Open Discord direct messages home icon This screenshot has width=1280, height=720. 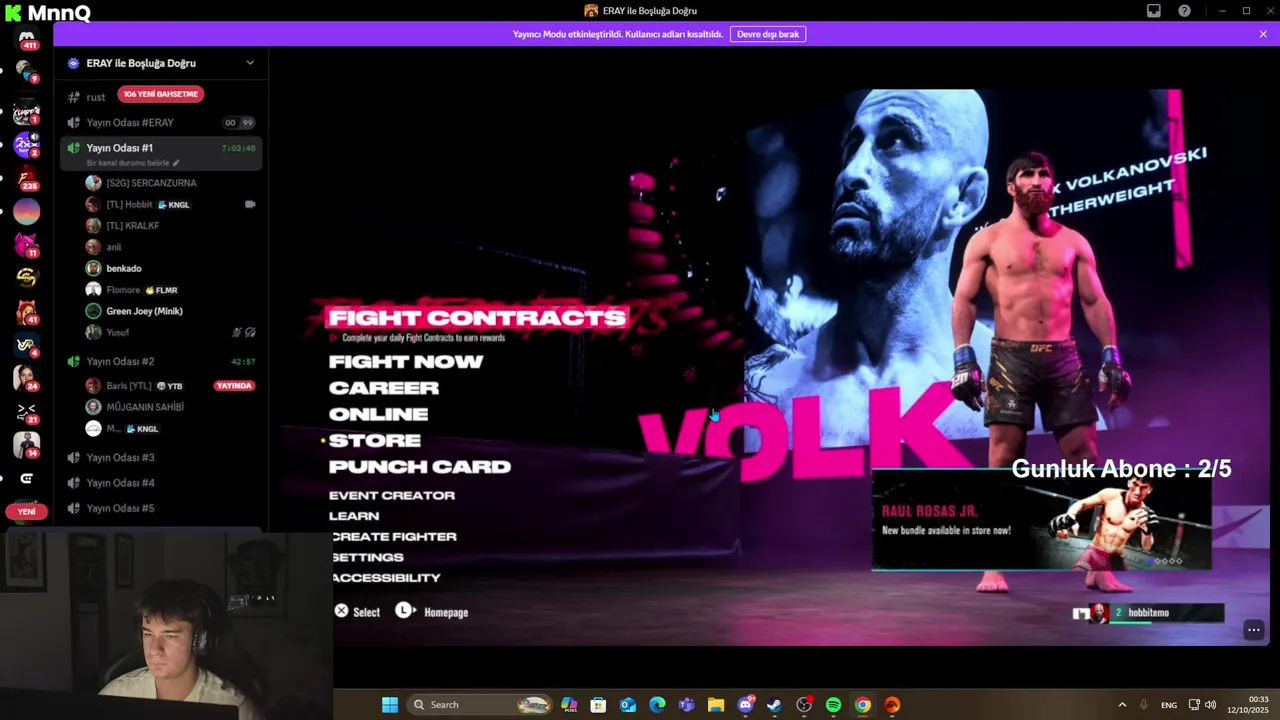[27, 38]
